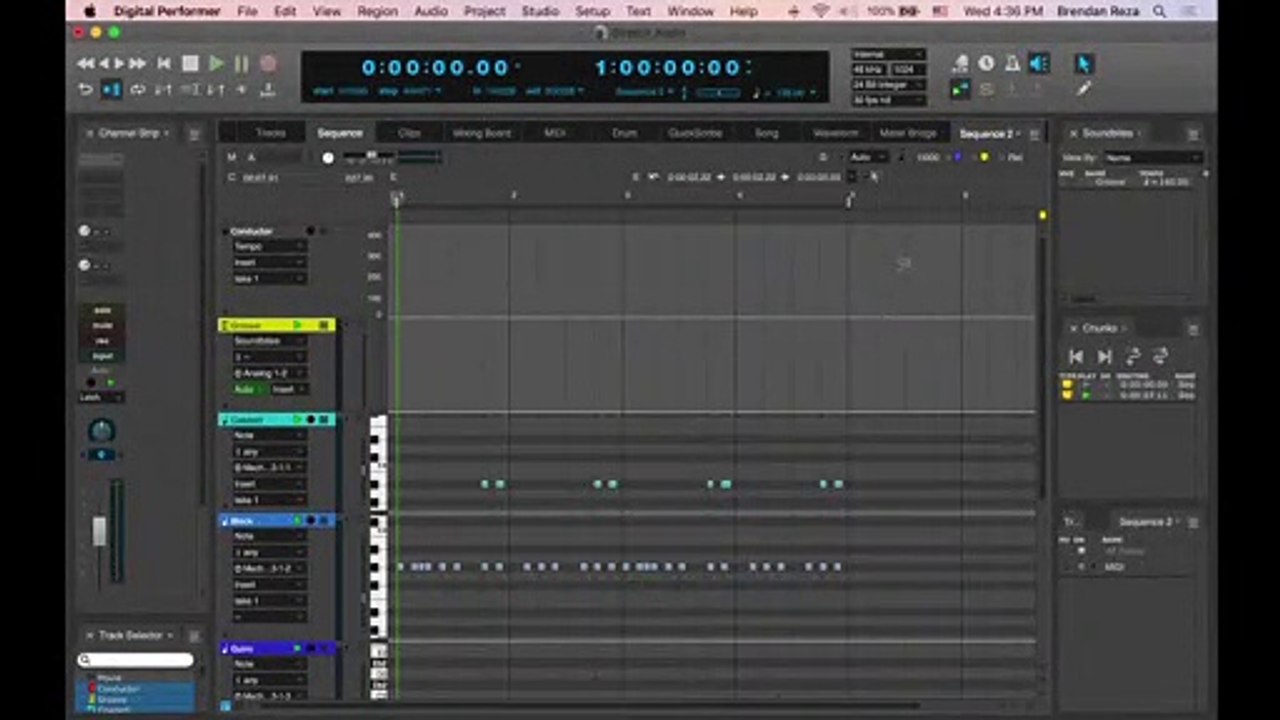The image size is (1280, 720).
Task: Click the green video-style icon under the clock icons
Action: click(x=960, y=89)
